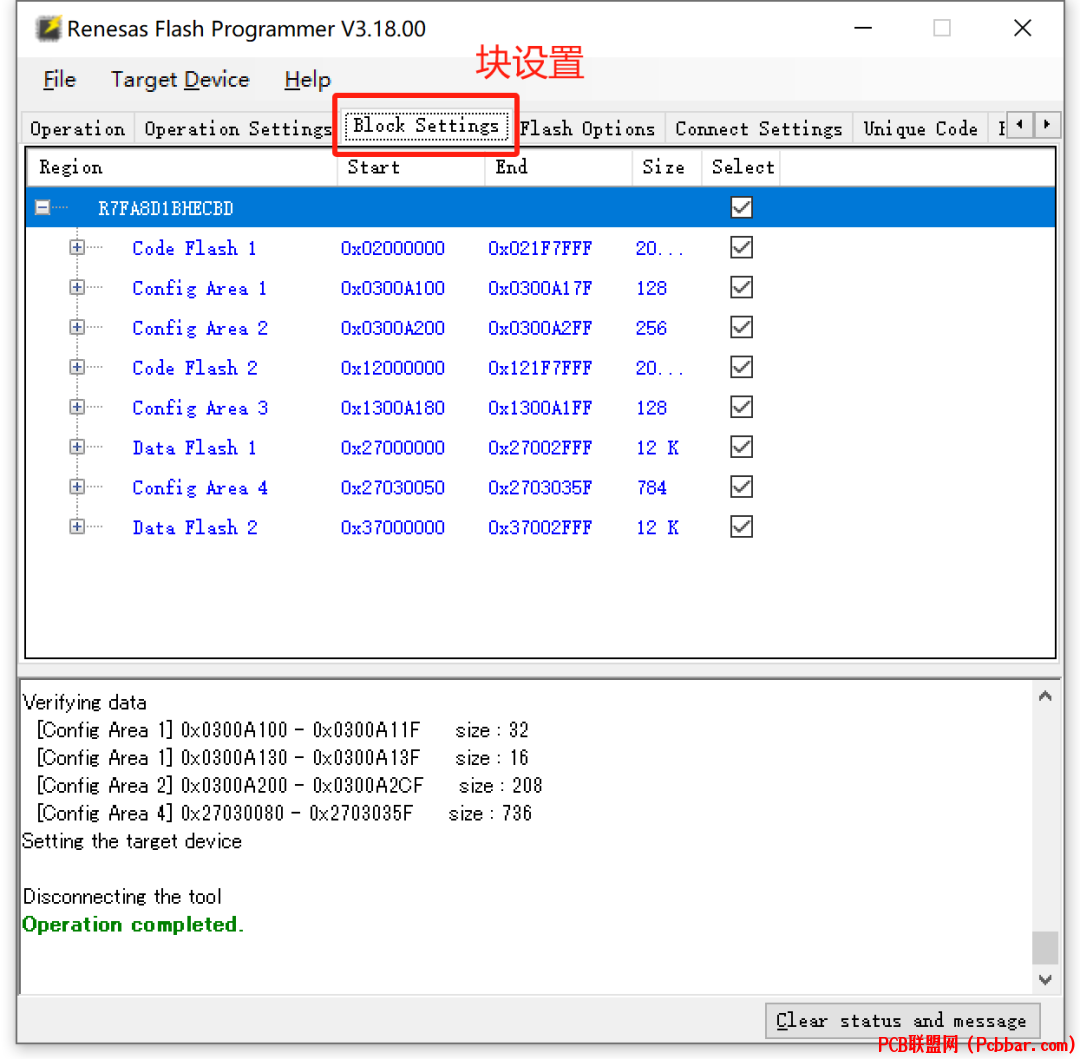The image size is (1080, 1059).
Task: Switch to the Flash Options tab
Action: tap(588, 128)
